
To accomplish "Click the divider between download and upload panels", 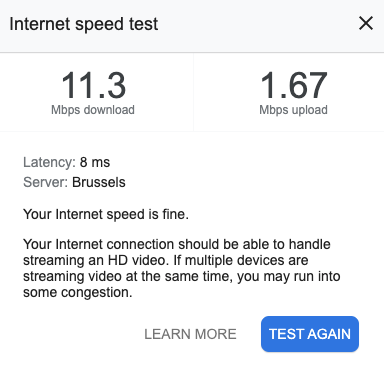I will click(x=193, y=92).
